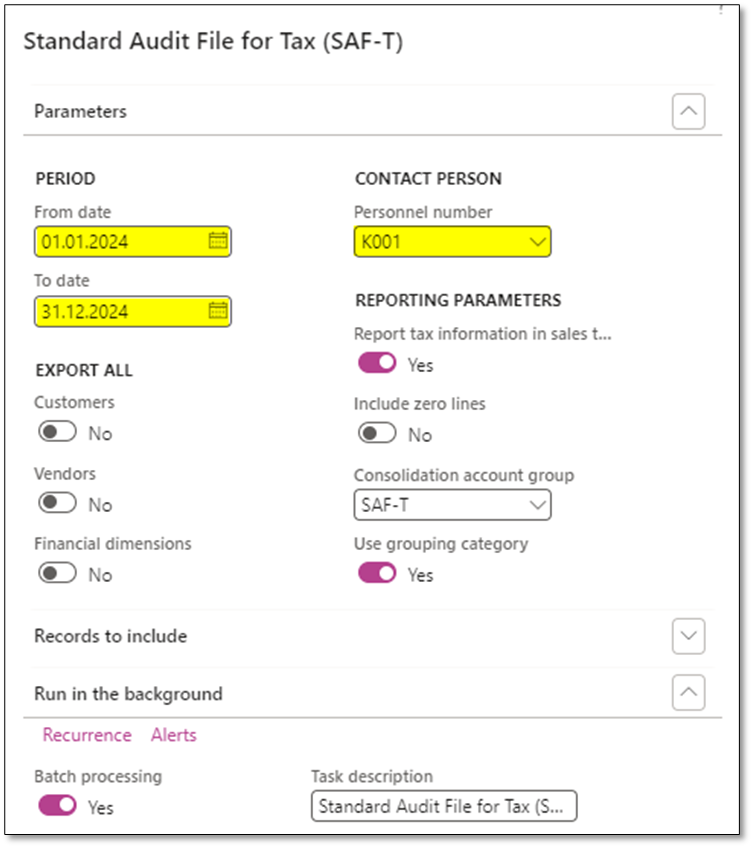Image resolution: width=753 pixels, height=848 pixels.
Task: Enable the Customers export toggle
Action: [x=58, y=431]
